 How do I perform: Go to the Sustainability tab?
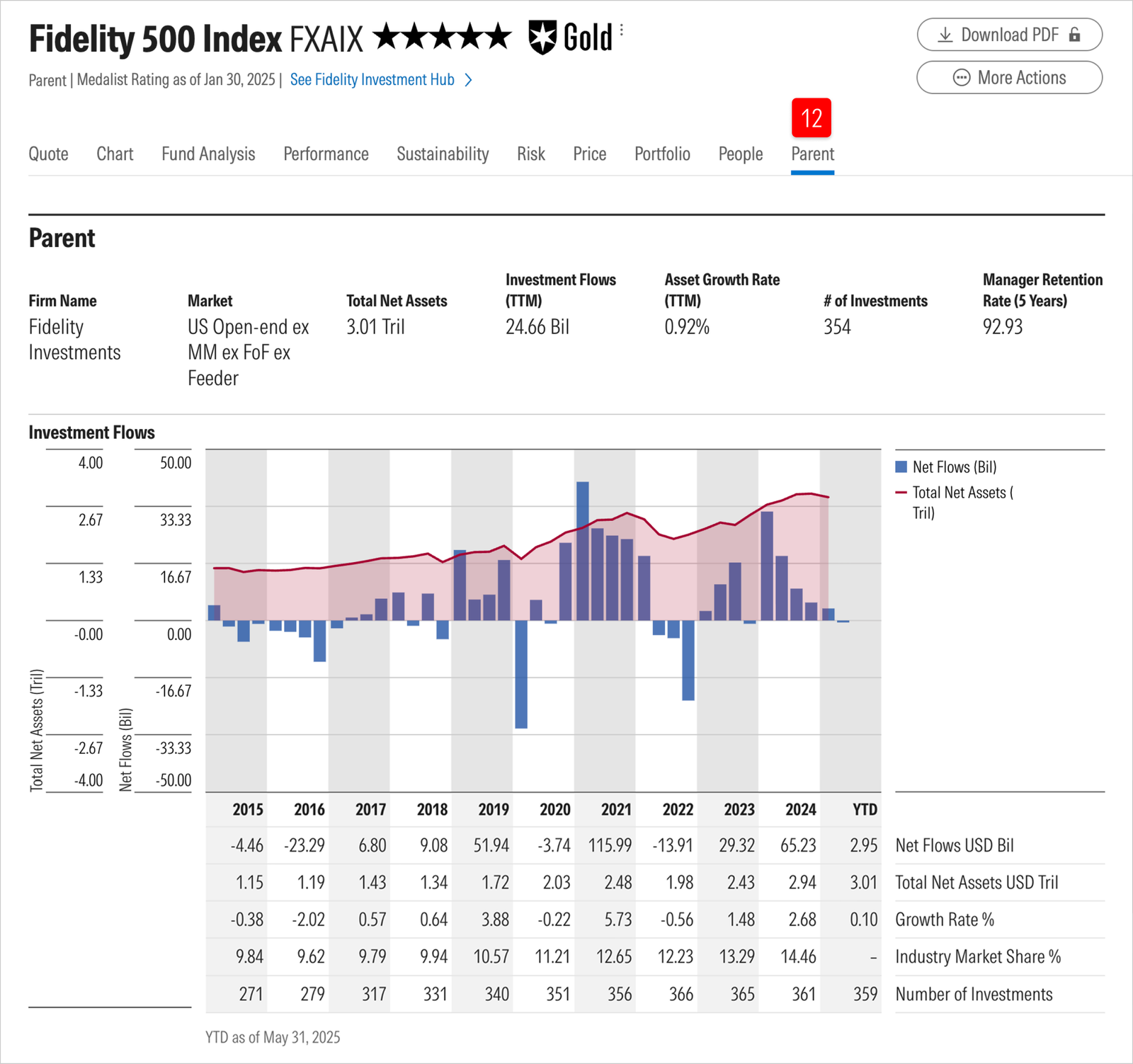coord(443,154)
